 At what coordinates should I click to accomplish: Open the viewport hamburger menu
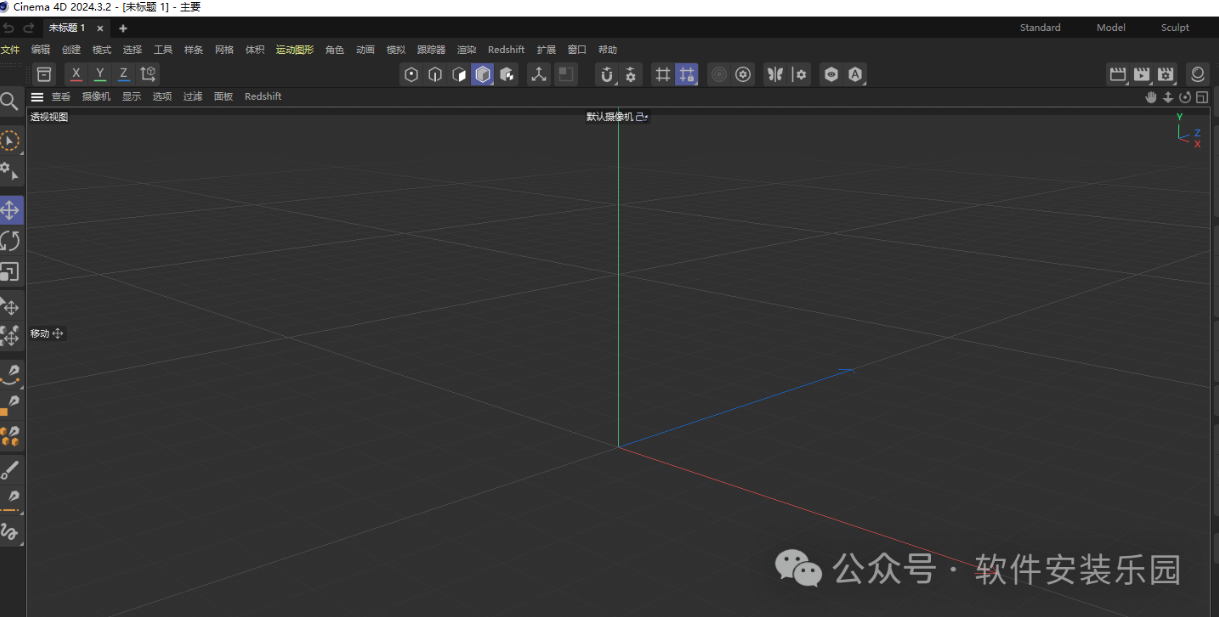click(37, 97)
